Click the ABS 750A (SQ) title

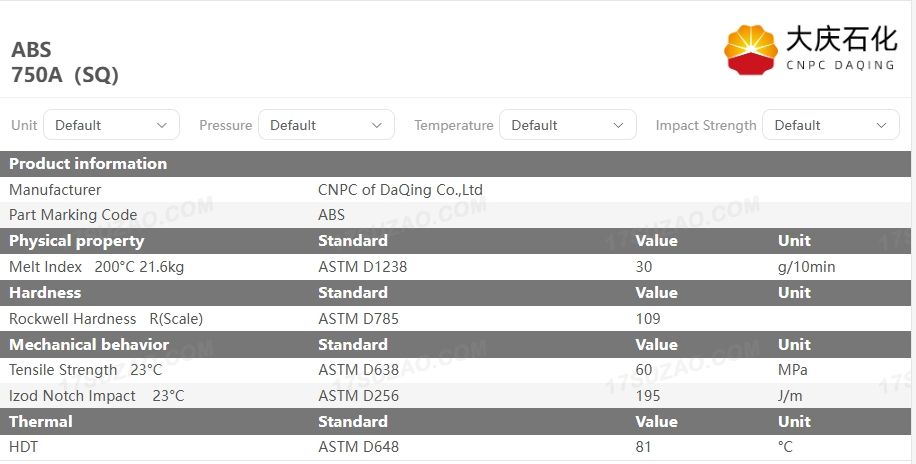coord(65,62)
